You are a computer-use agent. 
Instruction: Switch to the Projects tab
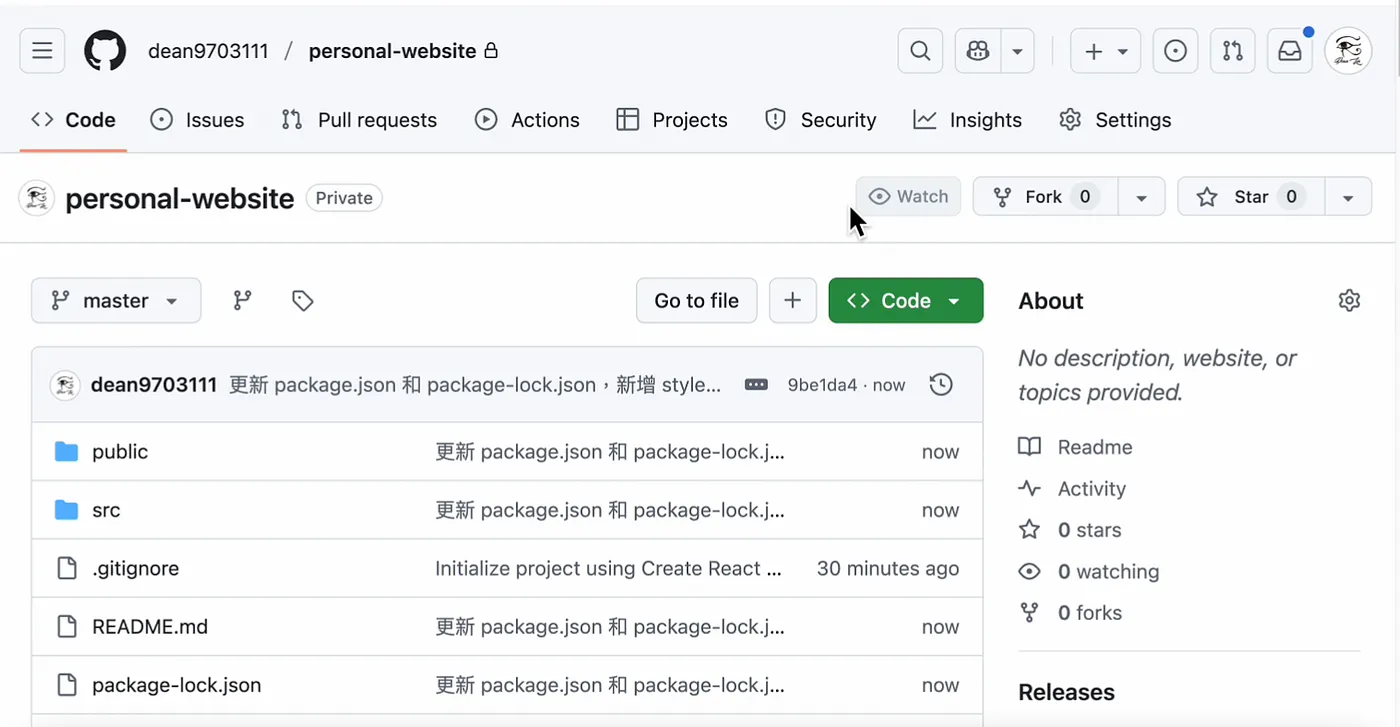coord(672,120)
